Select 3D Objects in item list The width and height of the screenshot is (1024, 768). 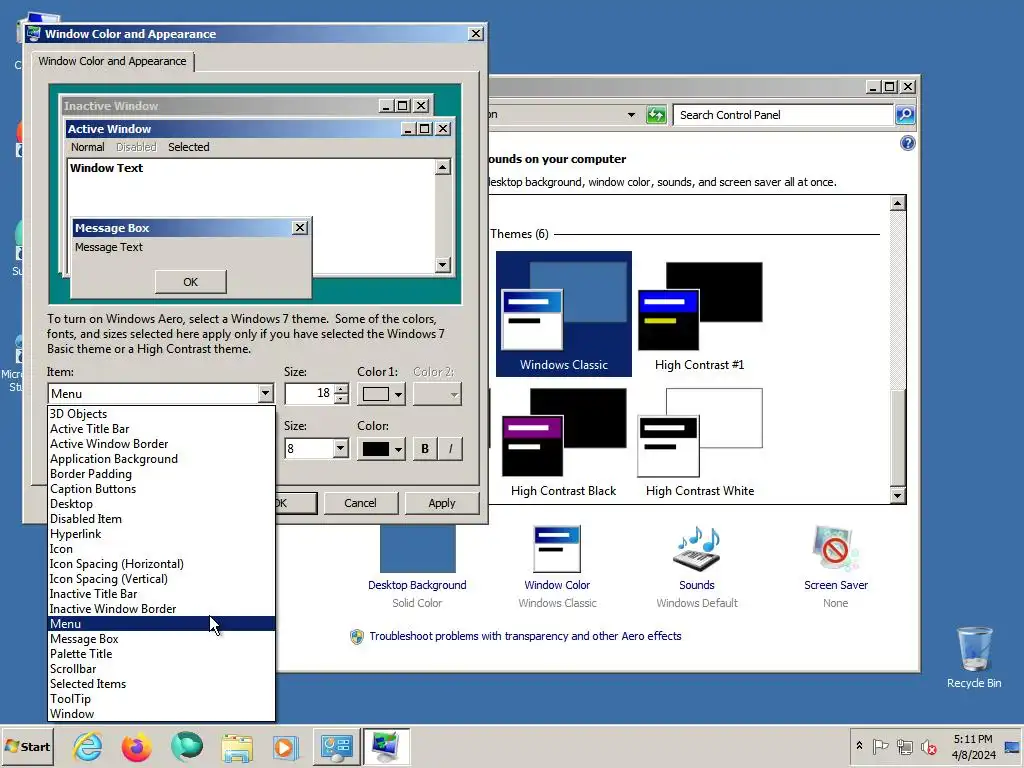[x=161, y=414]
